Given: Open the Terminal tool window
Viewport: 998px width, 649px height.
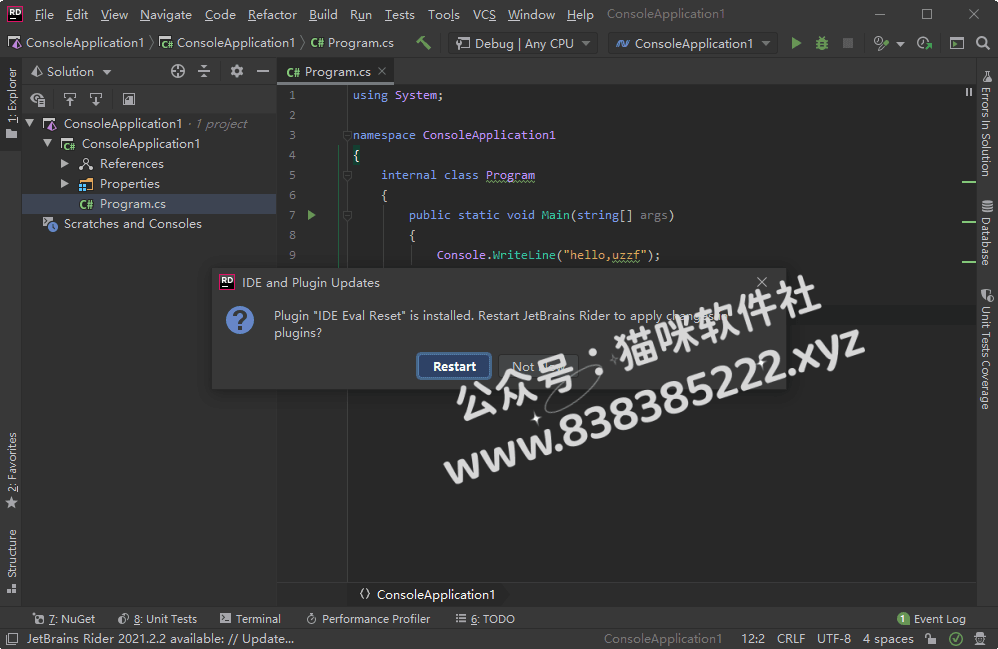Looking at the screenshot, I should pos(250,618).
